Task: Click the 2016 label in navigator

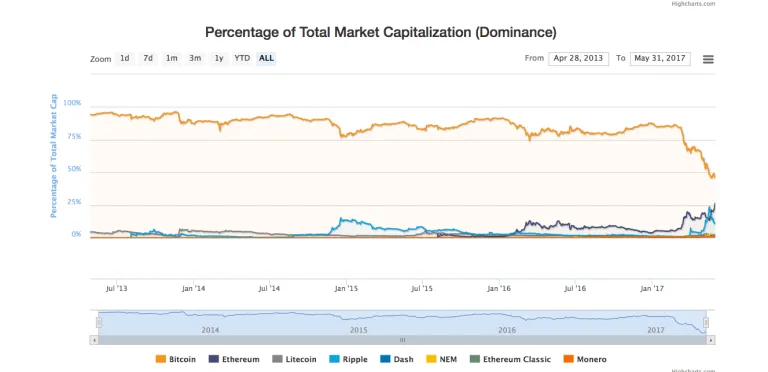Action: pyautogui.click(x=507, y=330)
